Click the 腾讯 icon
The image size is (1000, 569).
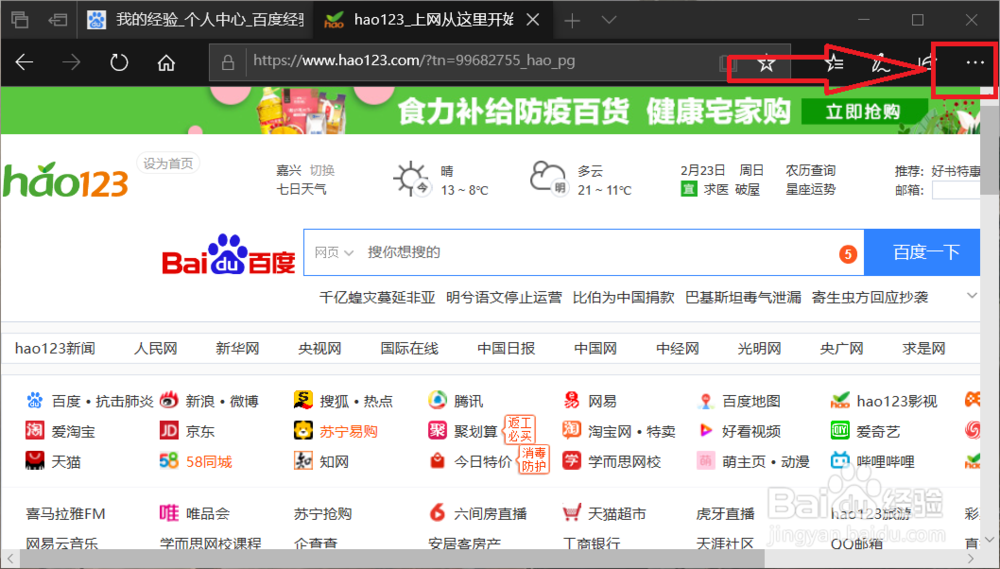438,401
